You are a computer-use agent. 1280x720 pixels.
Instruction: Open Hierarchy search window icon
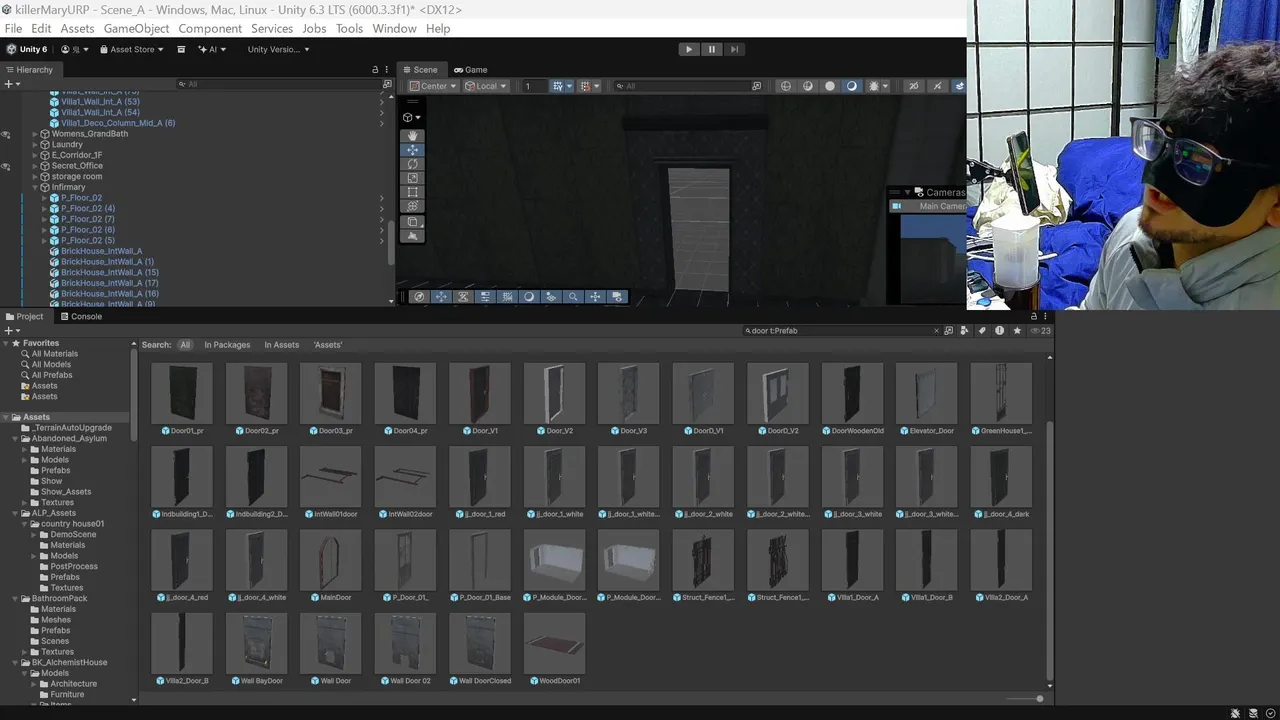pyautogui.click(x=386, y=85)
